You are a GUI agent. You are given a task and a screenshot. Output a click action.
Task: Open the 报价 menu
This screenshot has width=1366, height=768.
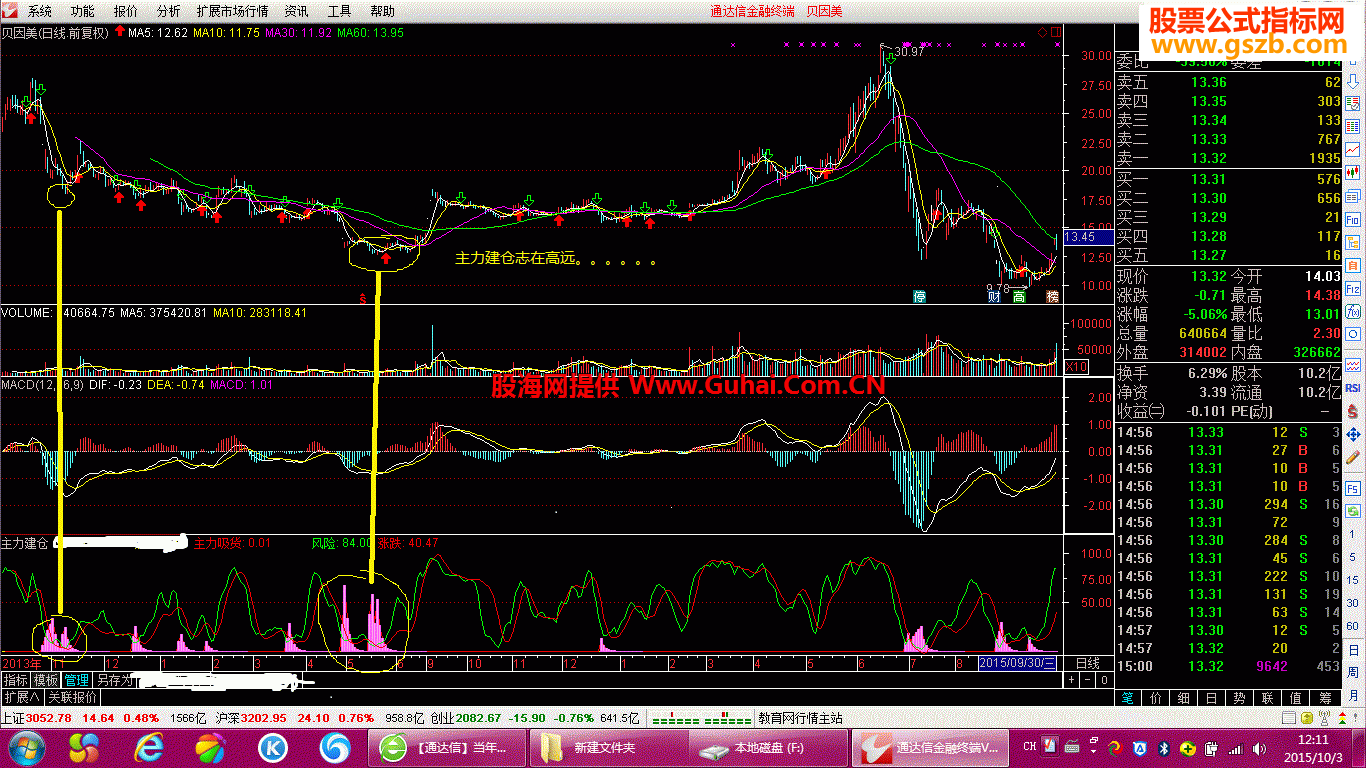coord(126,11)
